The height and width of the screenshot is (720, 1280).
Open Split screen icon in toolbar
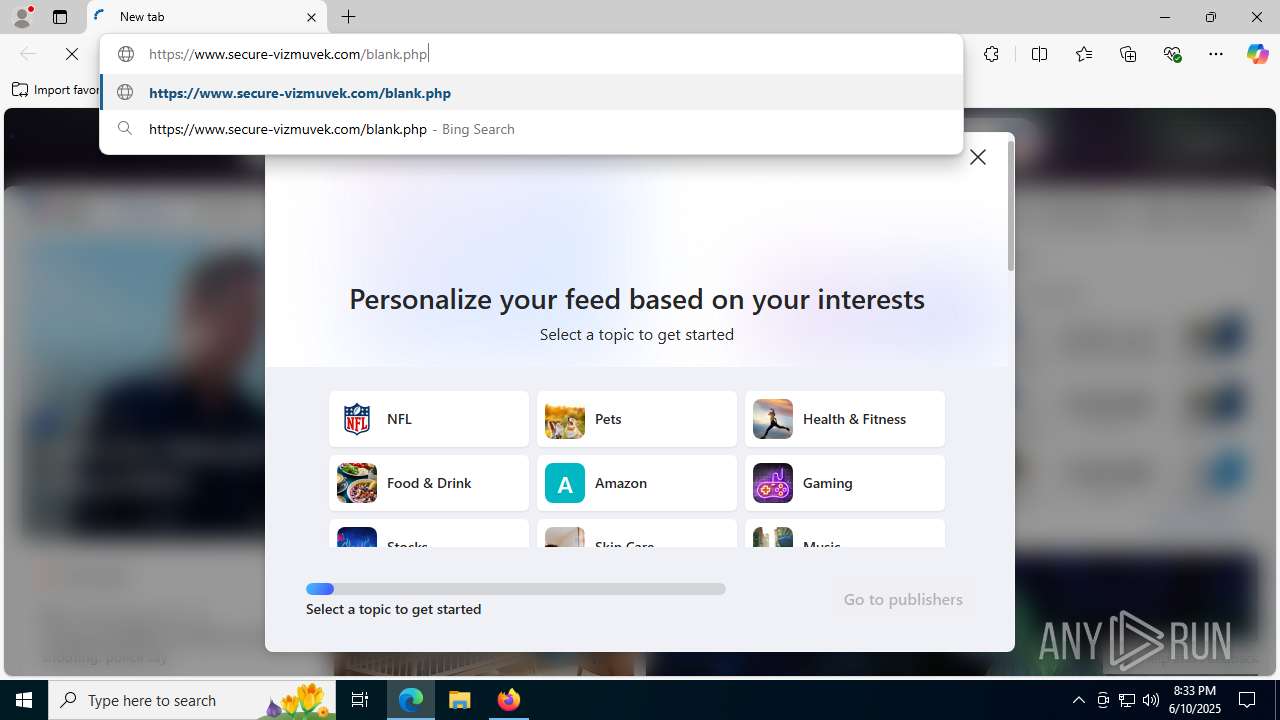pyautogui.click(x=1039, y=54)
